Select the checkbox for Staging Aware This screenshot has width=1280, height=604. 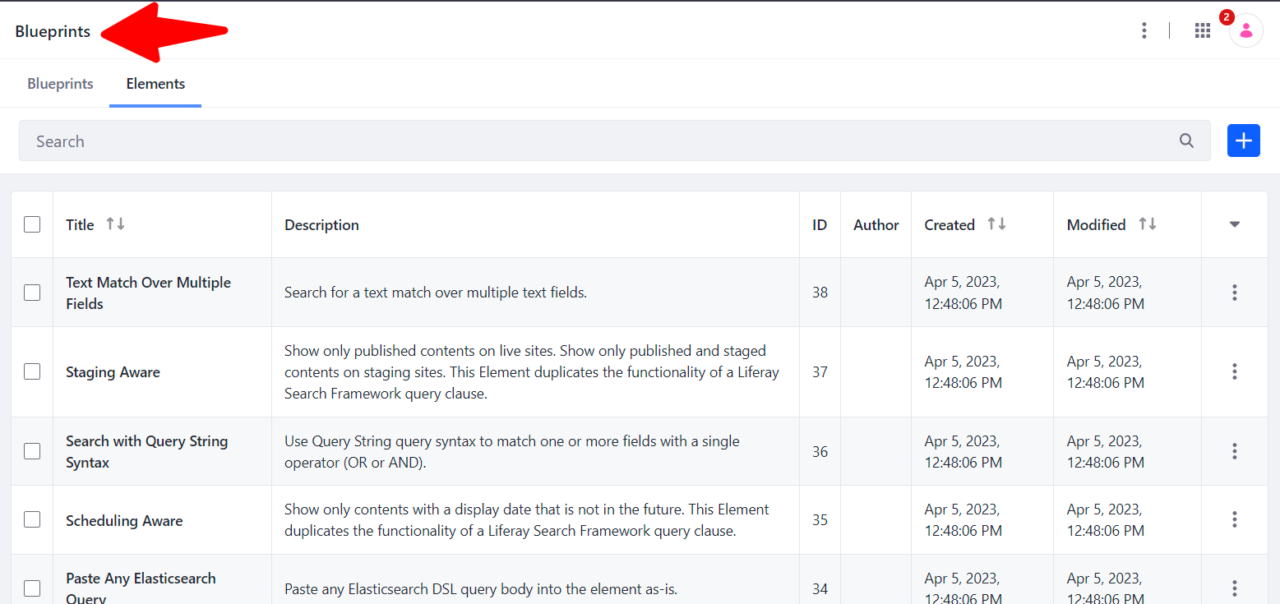tap(31, 371)
